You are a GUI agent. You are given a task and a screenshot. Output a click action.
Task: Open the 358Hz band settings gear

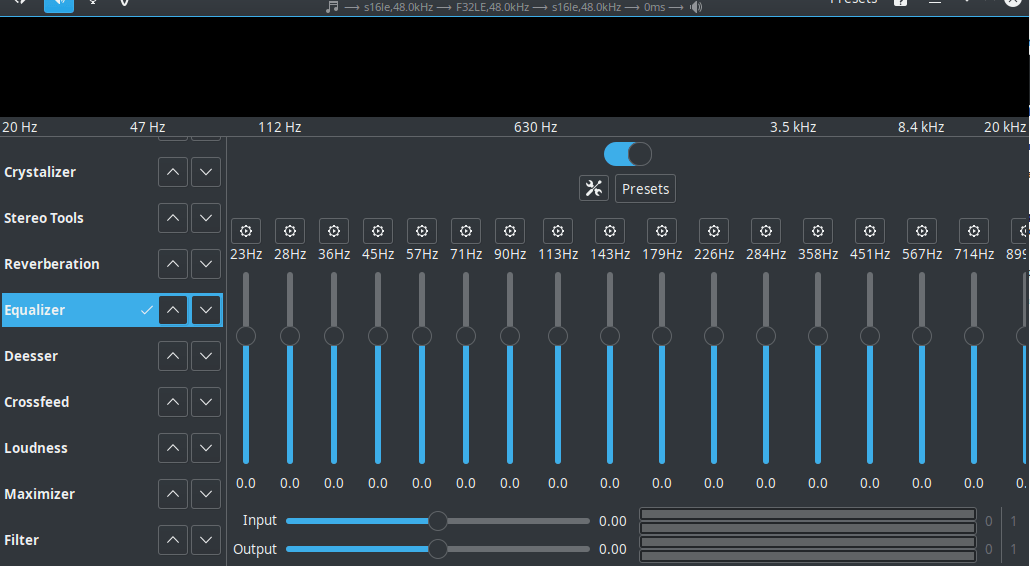point(818,231)
